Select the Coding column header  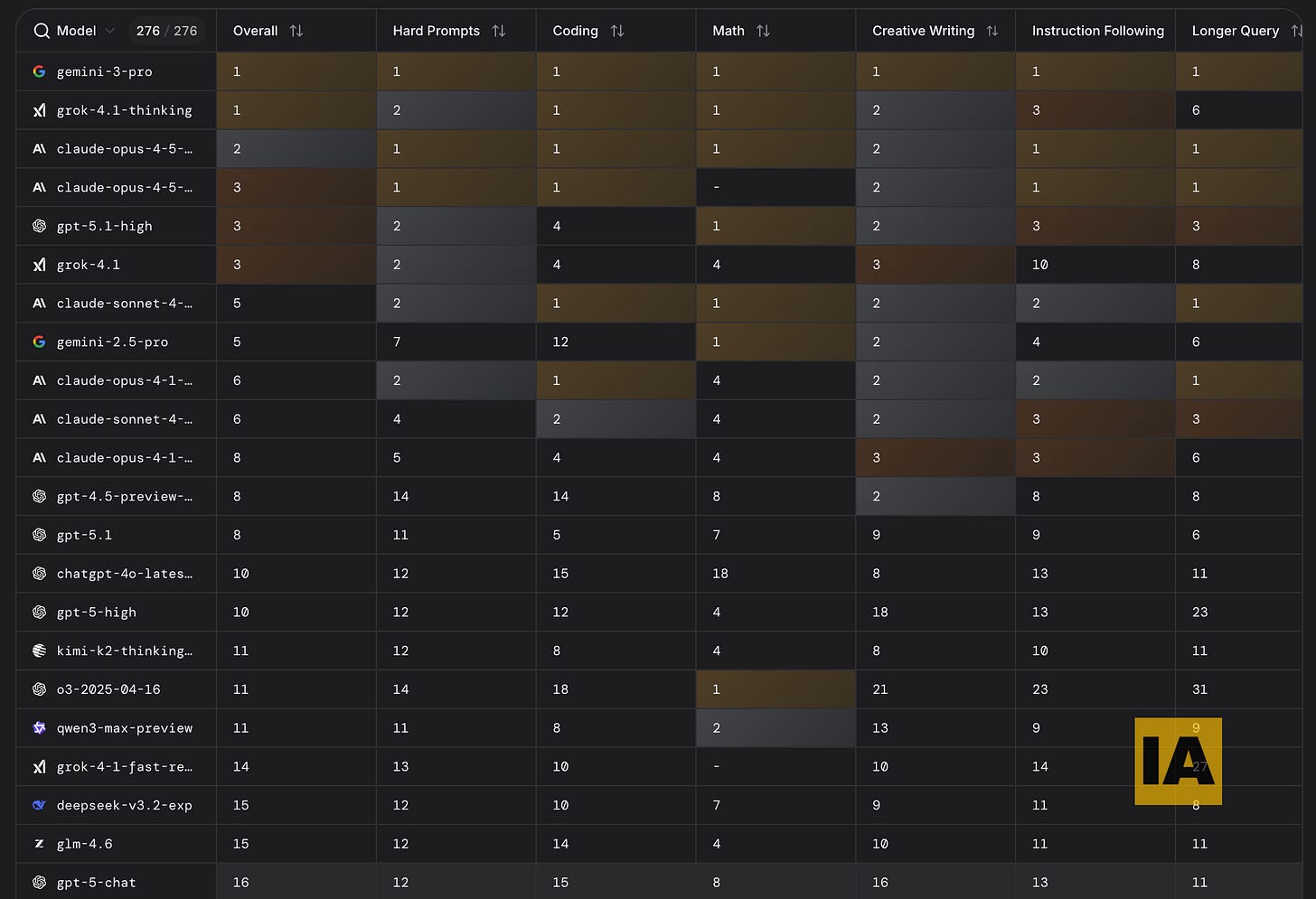click(x=575, y=30)
